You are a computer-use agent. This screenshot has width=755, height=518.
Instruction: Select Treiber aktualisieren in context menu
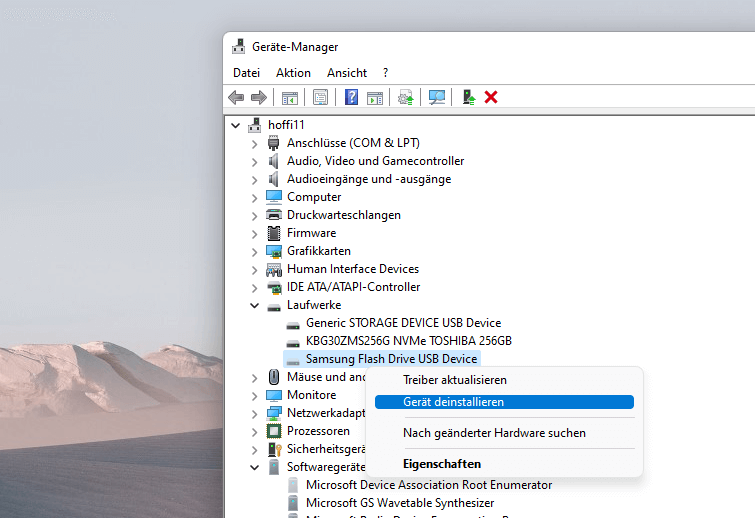[x=454, y=380]
